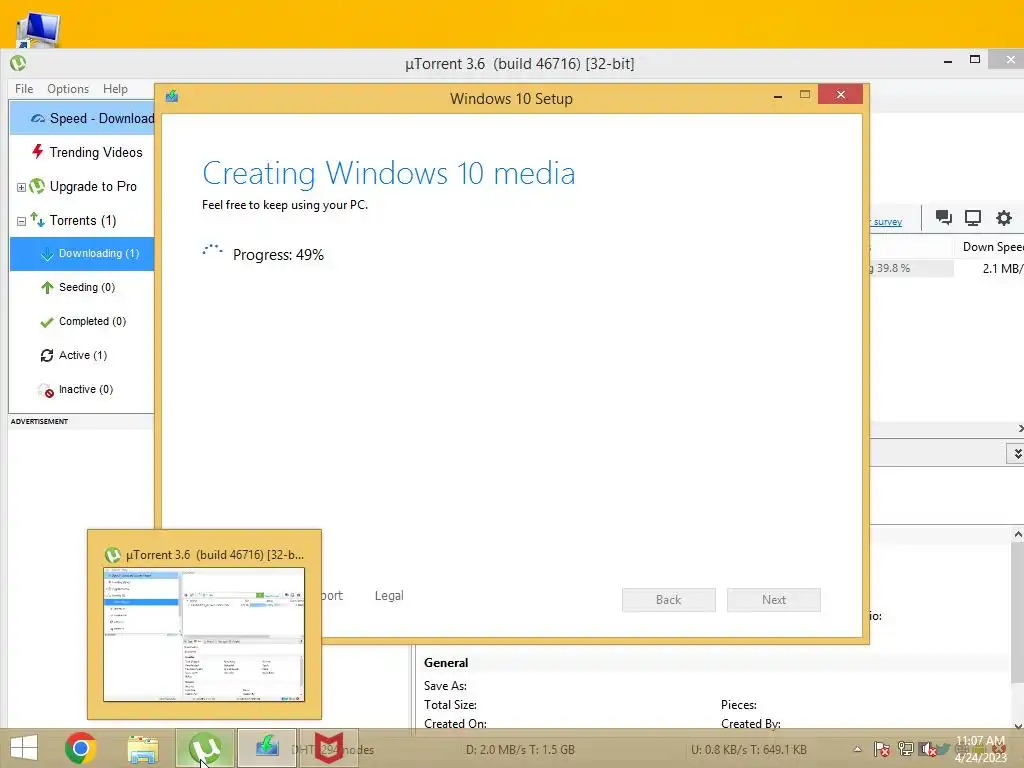This screenshot has width=1024, height=768.
Task: Click the double-chevron collapse button in detail pane
Action: (1016, 453)
